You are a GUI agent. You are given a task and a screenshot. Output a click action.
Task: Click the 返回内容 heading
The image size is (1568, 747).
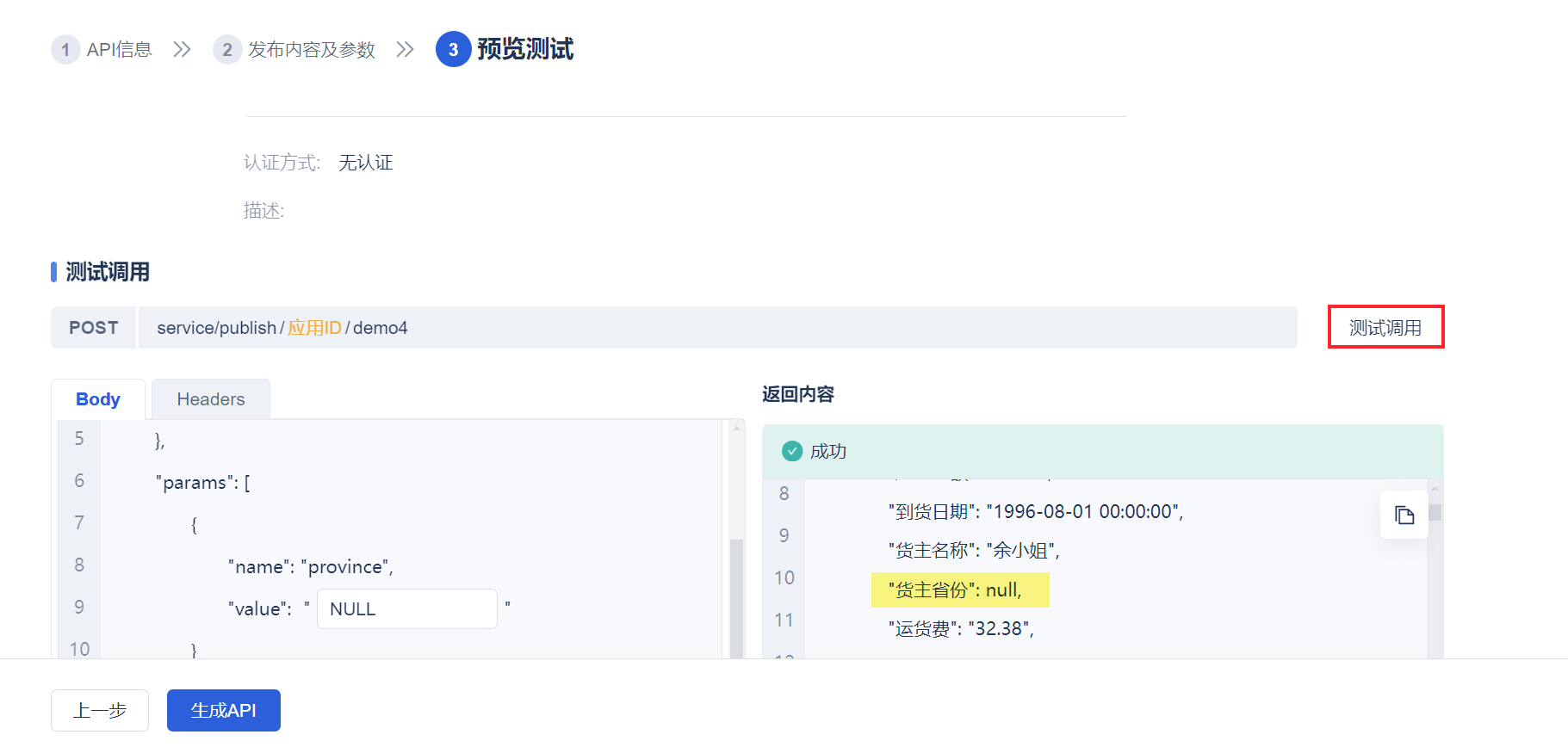coord(798,394)
